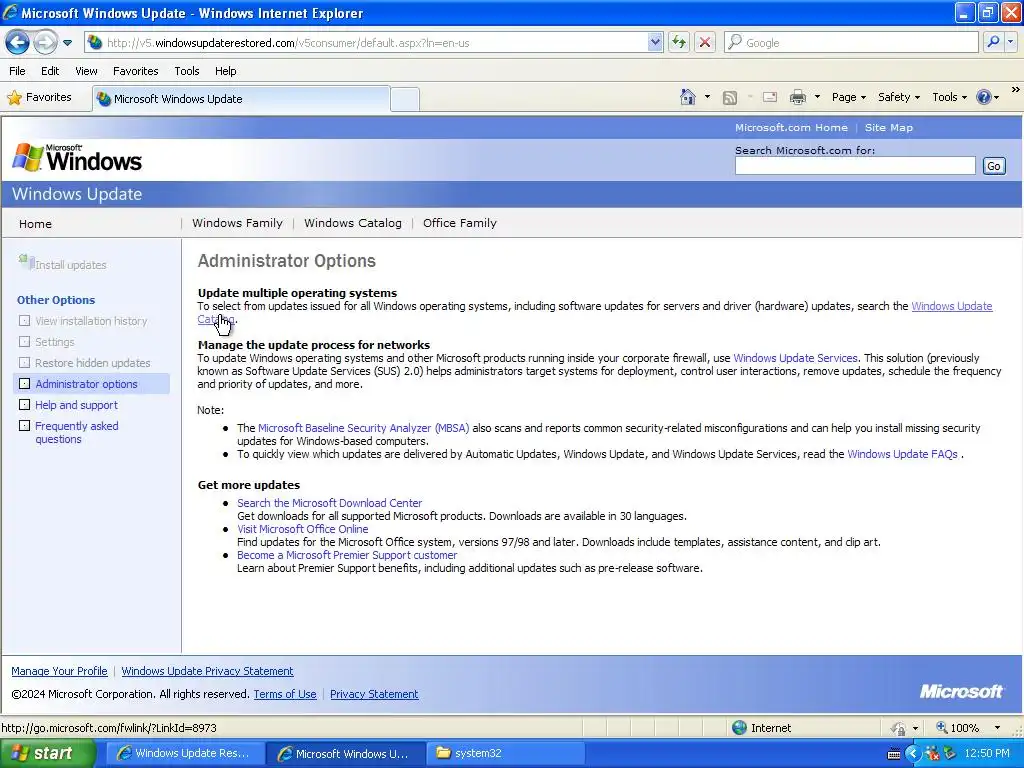Click the Microsoft.com Home link
This screenshot has height=768, width=1024.
pyautogui.click(x=791, y=128)
